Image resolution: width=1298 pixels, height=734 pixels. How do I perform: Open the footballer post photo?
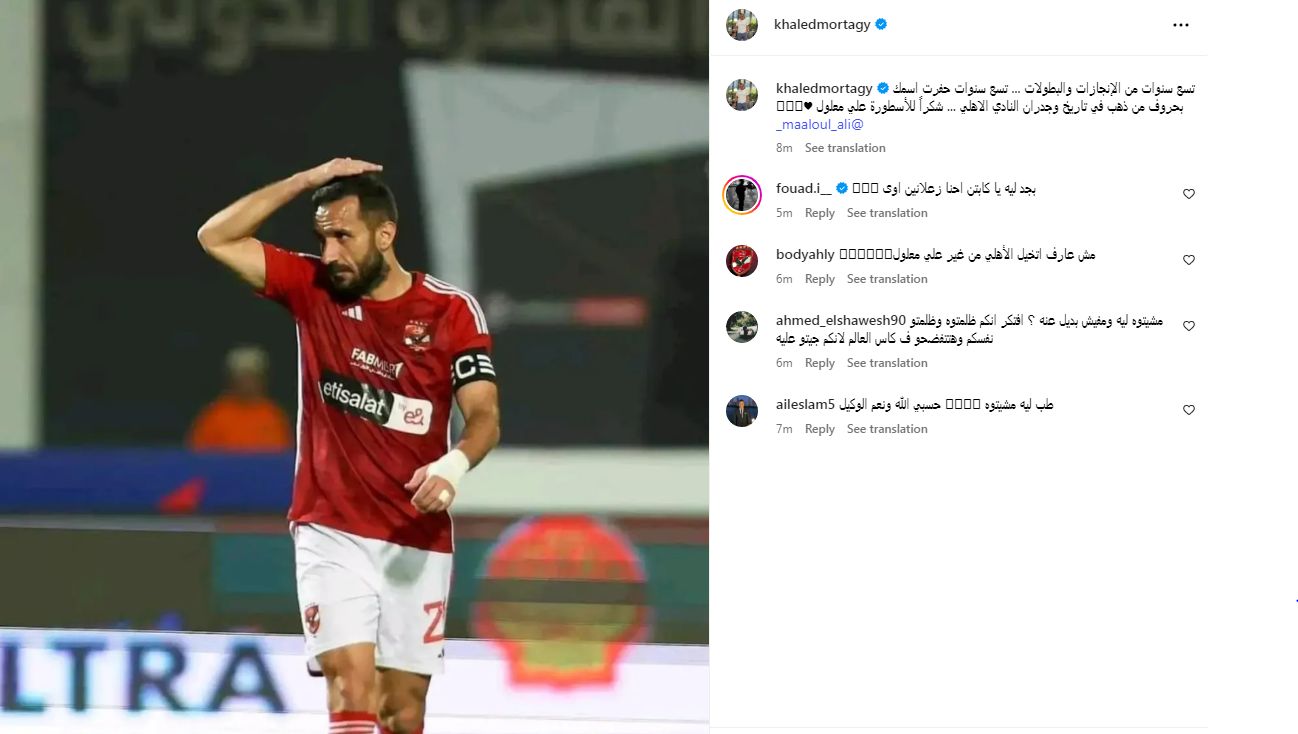tap(354, 367)
